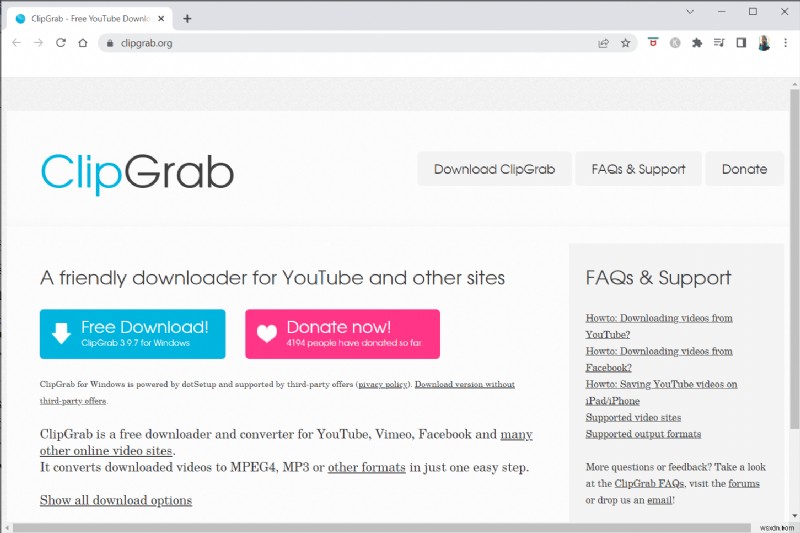Click the grey circular K extension icon

(675, 43)
